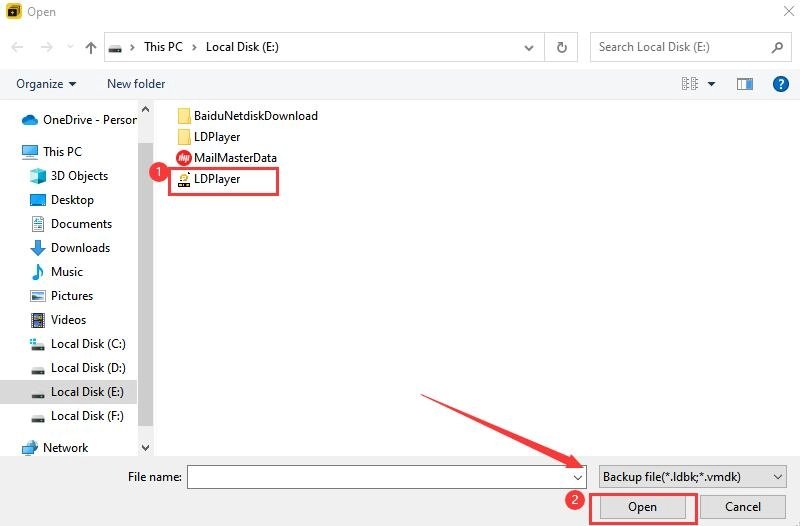Select the LDPlayer folder with folder icon
This screenshot has width=800, height=526.
[209, 137]
